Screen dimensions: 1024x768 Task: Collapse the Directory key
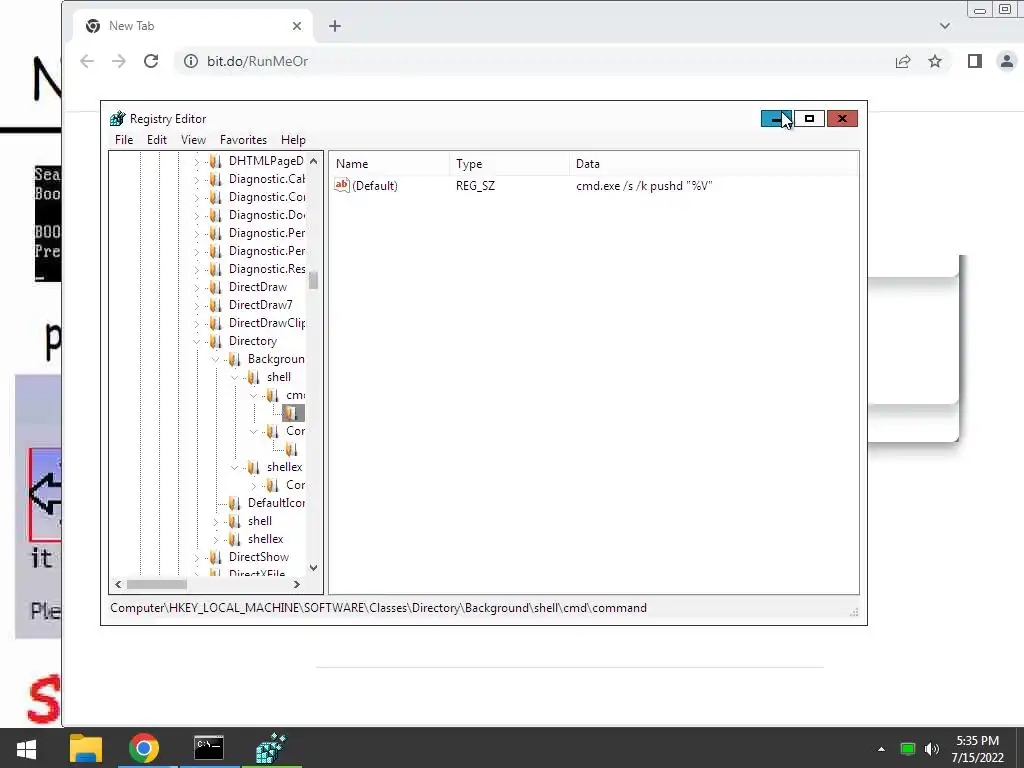point(197,341)
